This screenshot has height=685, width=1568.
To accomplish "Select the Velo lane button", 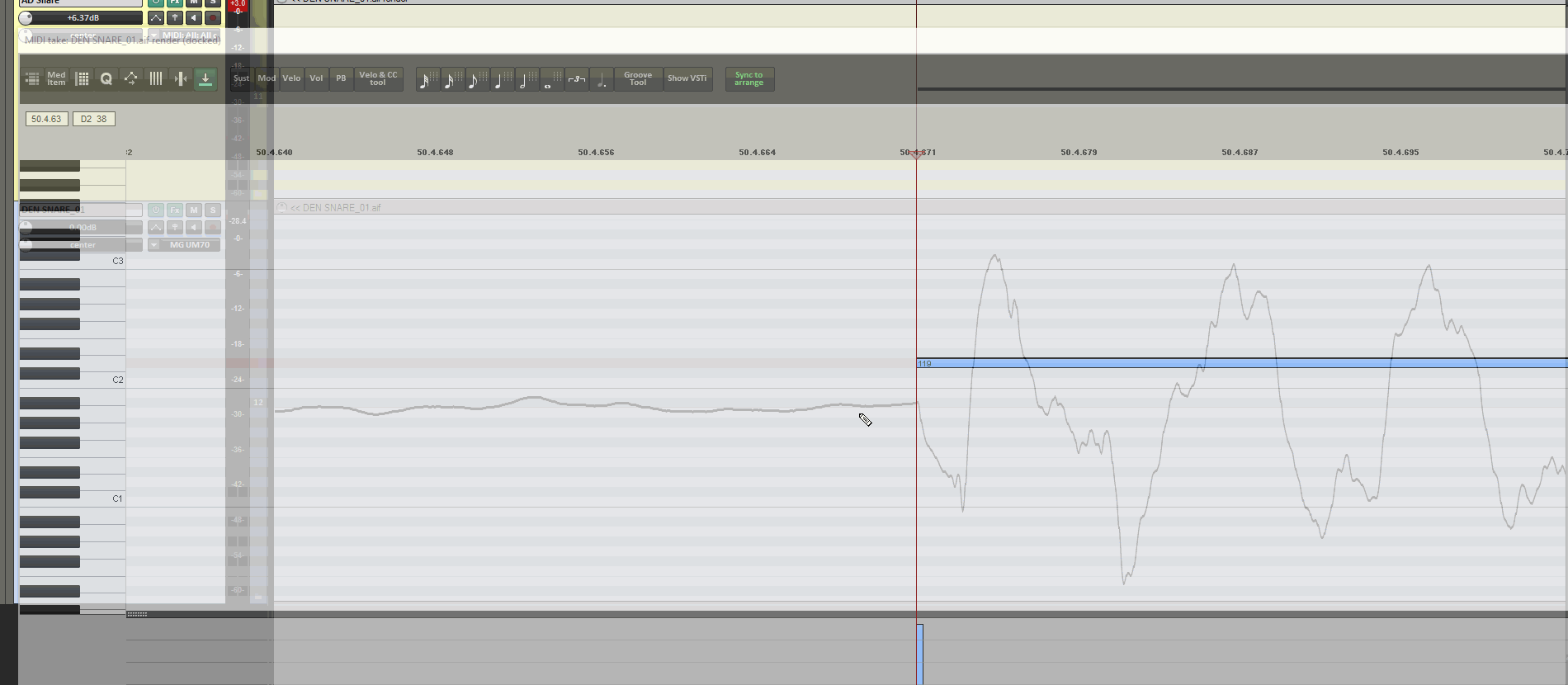I will [x=291, y=79].
